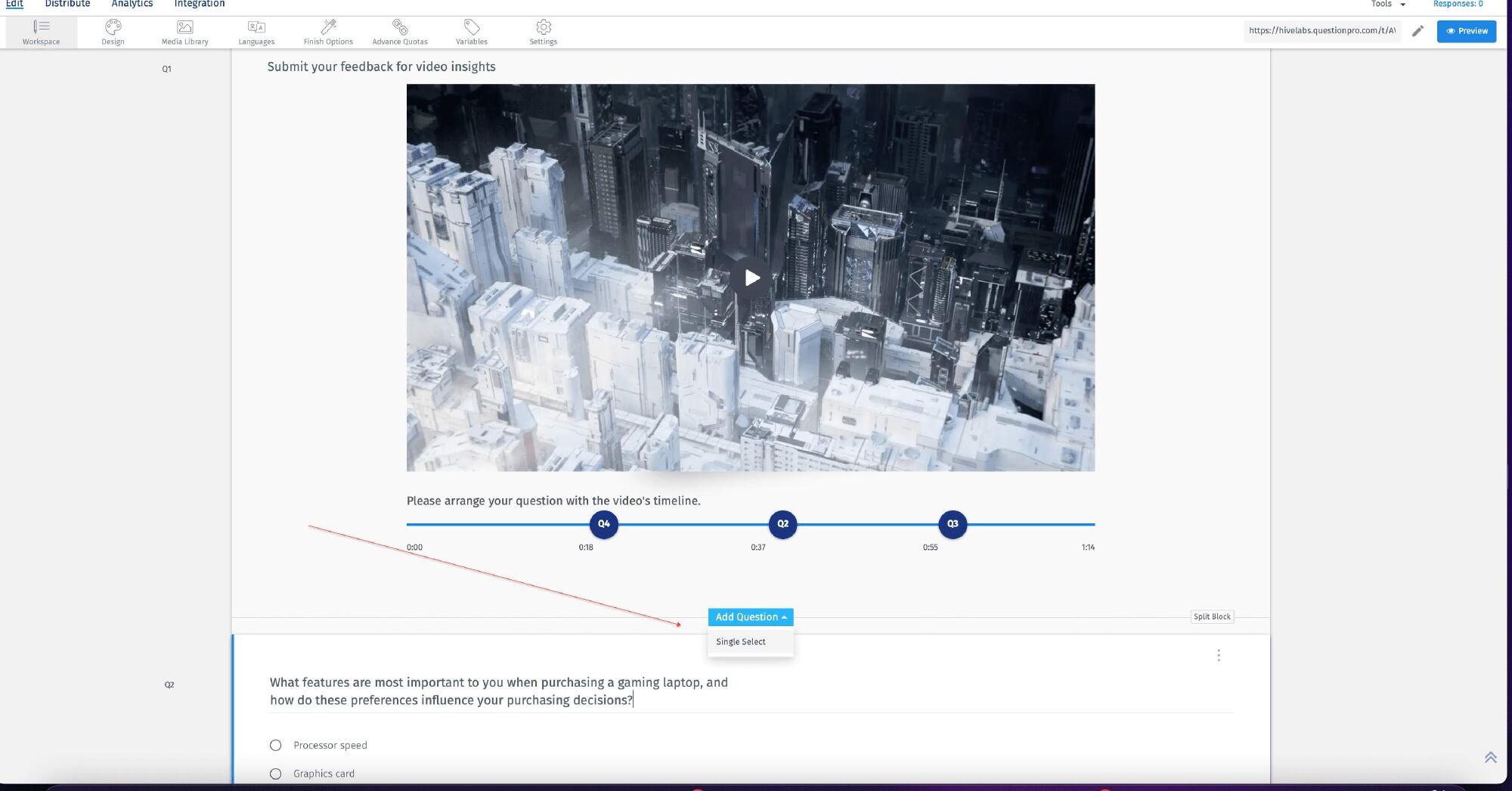This screenshot has width=1512, height=791.
Task: Select the Graphics card radio option
Action: tap(274, 774)
